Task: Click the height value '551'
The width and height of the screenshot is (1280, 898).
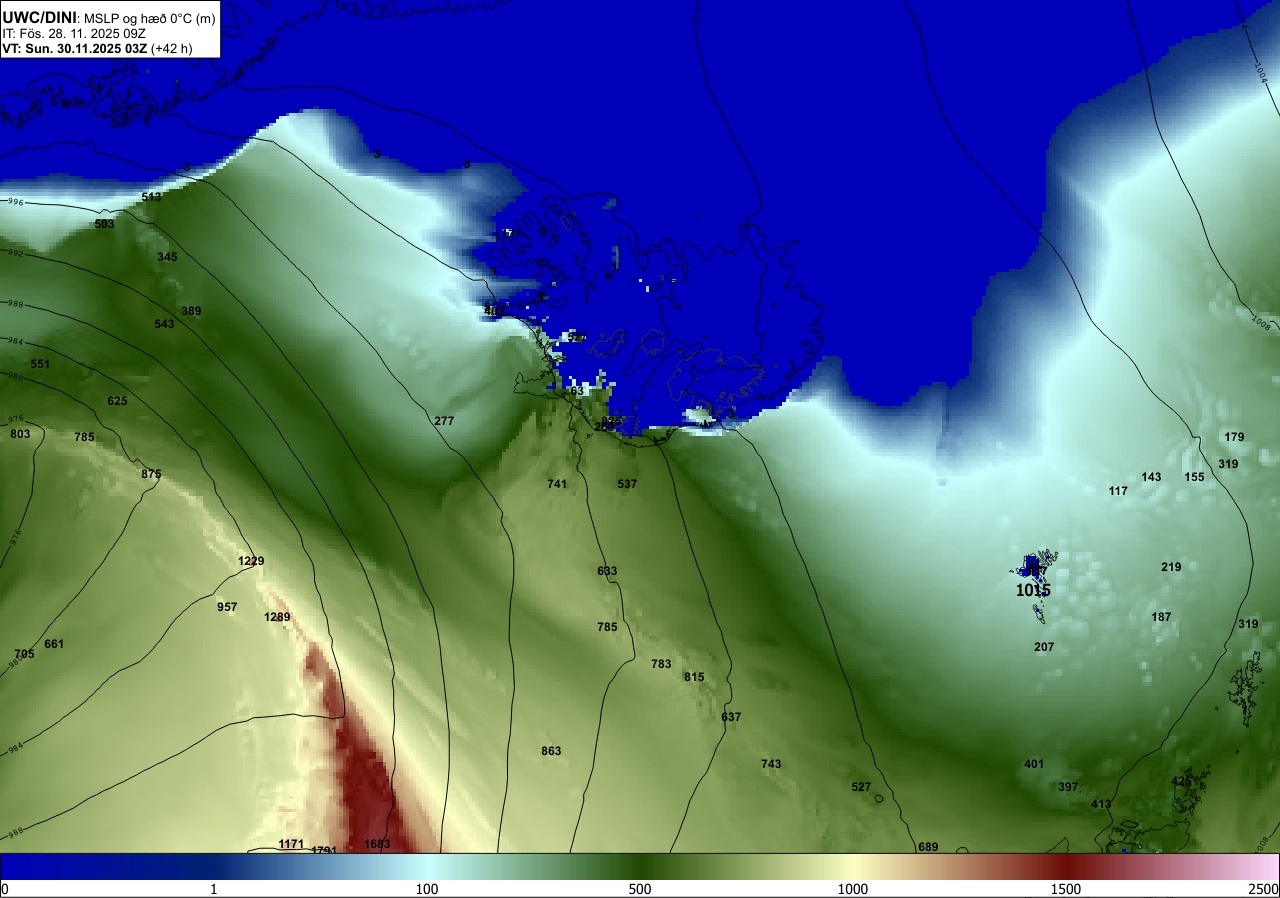Action: (x=40, y=364)
